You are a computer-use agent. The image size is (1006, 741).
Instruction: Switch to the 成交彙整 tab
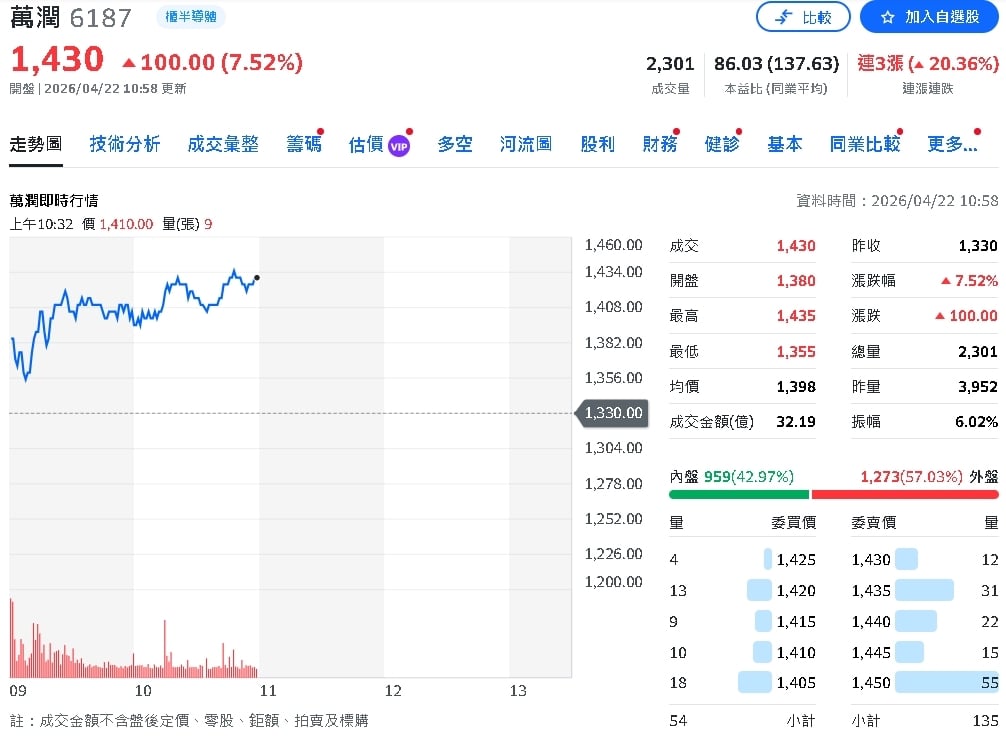coord(223,144)
